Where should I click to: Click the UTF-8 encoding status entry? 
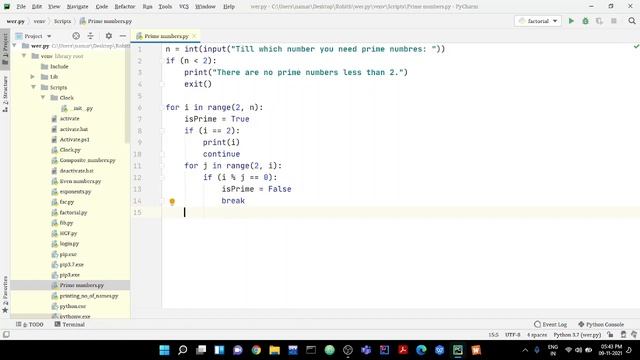point(513,335)
